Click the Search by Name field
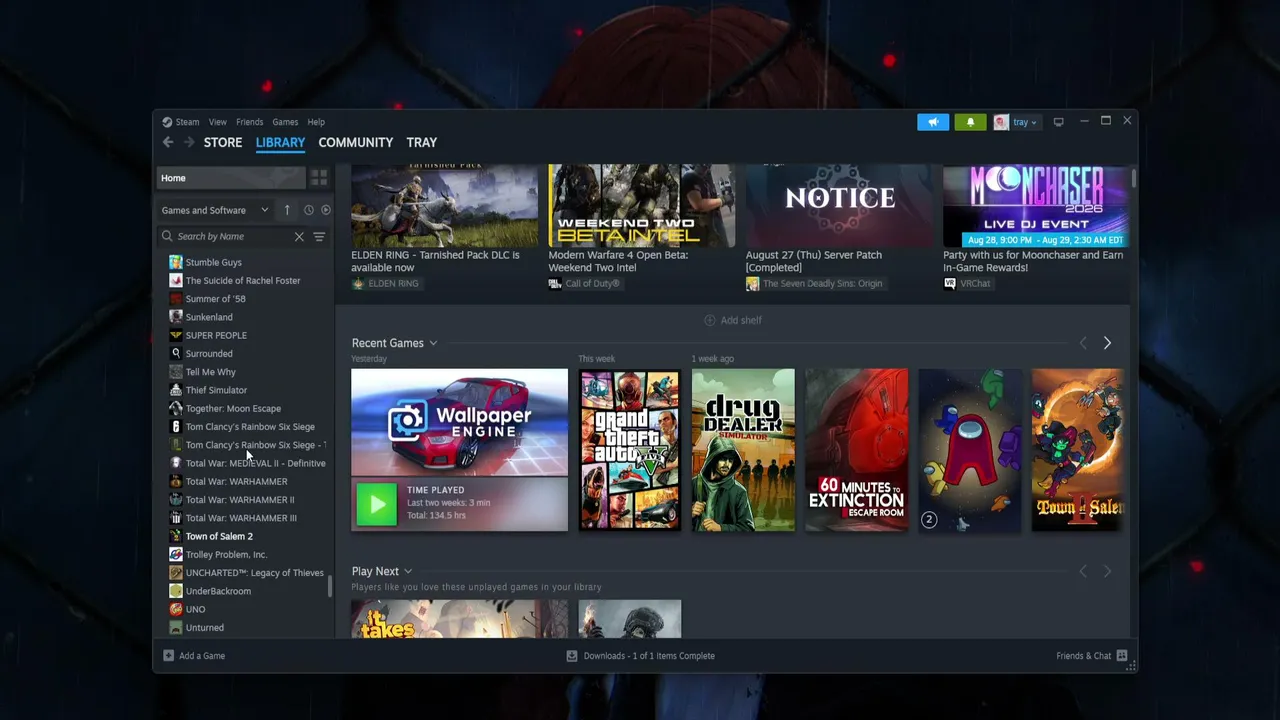The image size is (1280, 720). click(x=233, y=237)
